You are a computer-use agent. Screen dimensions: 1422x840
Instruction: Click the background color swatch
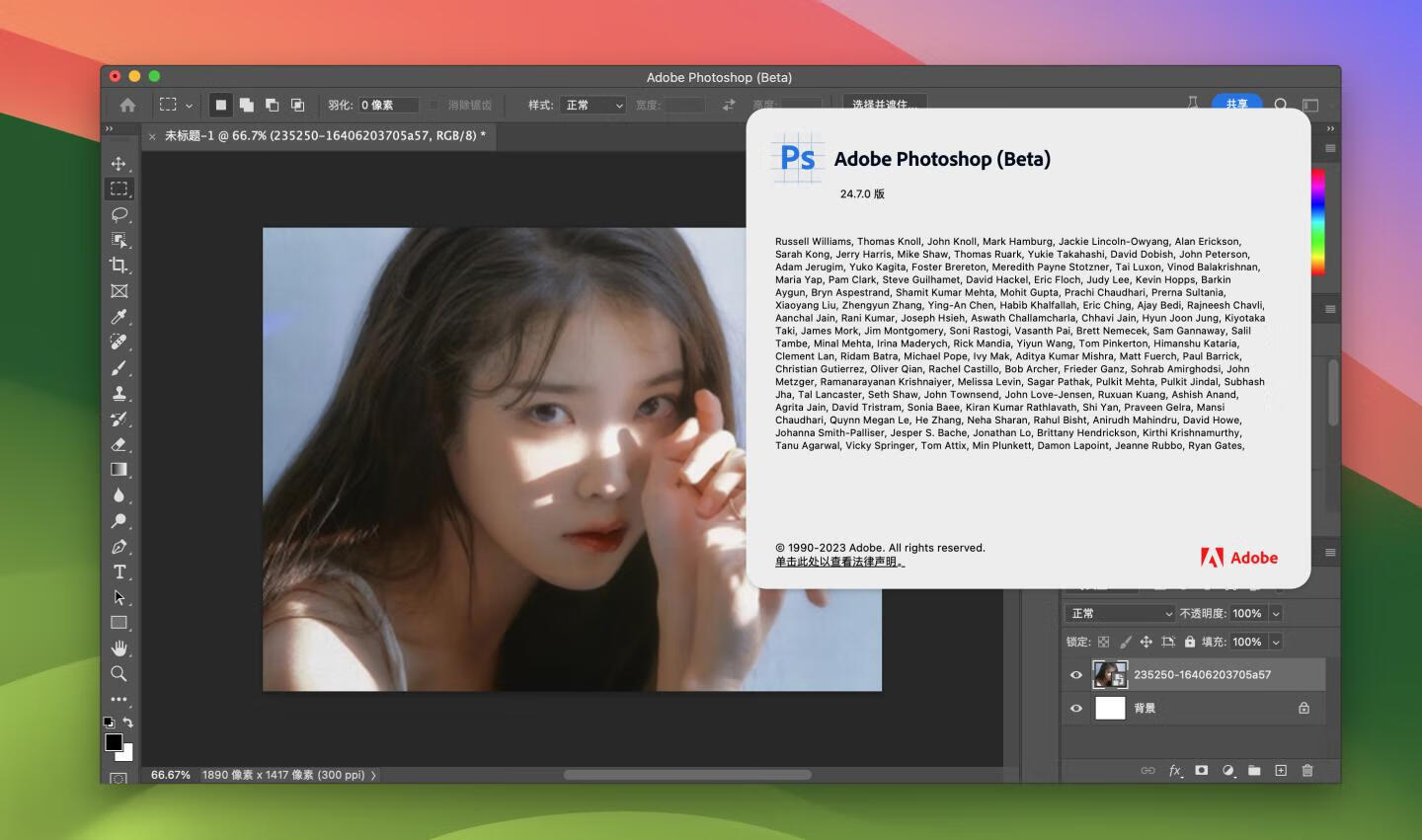(126, 754)
